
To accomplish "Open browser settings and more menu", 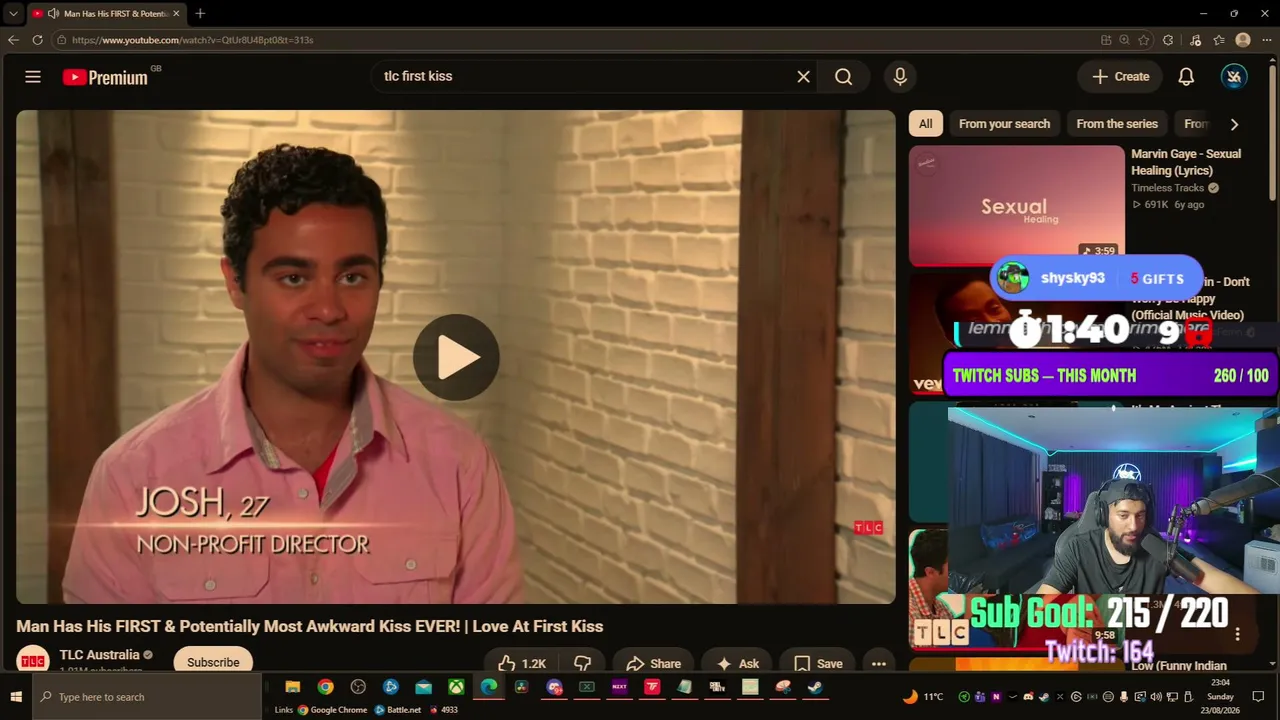I will tap(1267, 40).
